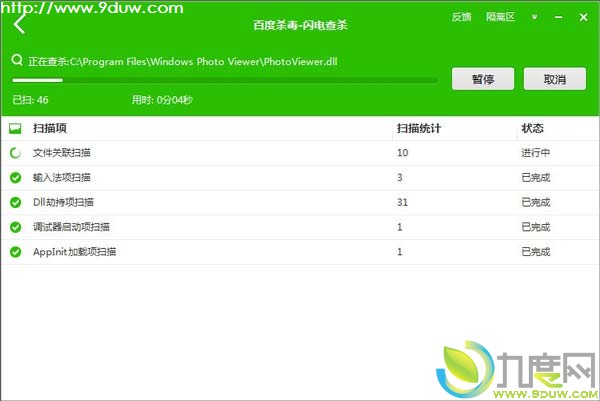The width and height of the screenshot is (600, 401).
Task: Click the green check for Dll劫持项扫描
Action: [15, 202]
